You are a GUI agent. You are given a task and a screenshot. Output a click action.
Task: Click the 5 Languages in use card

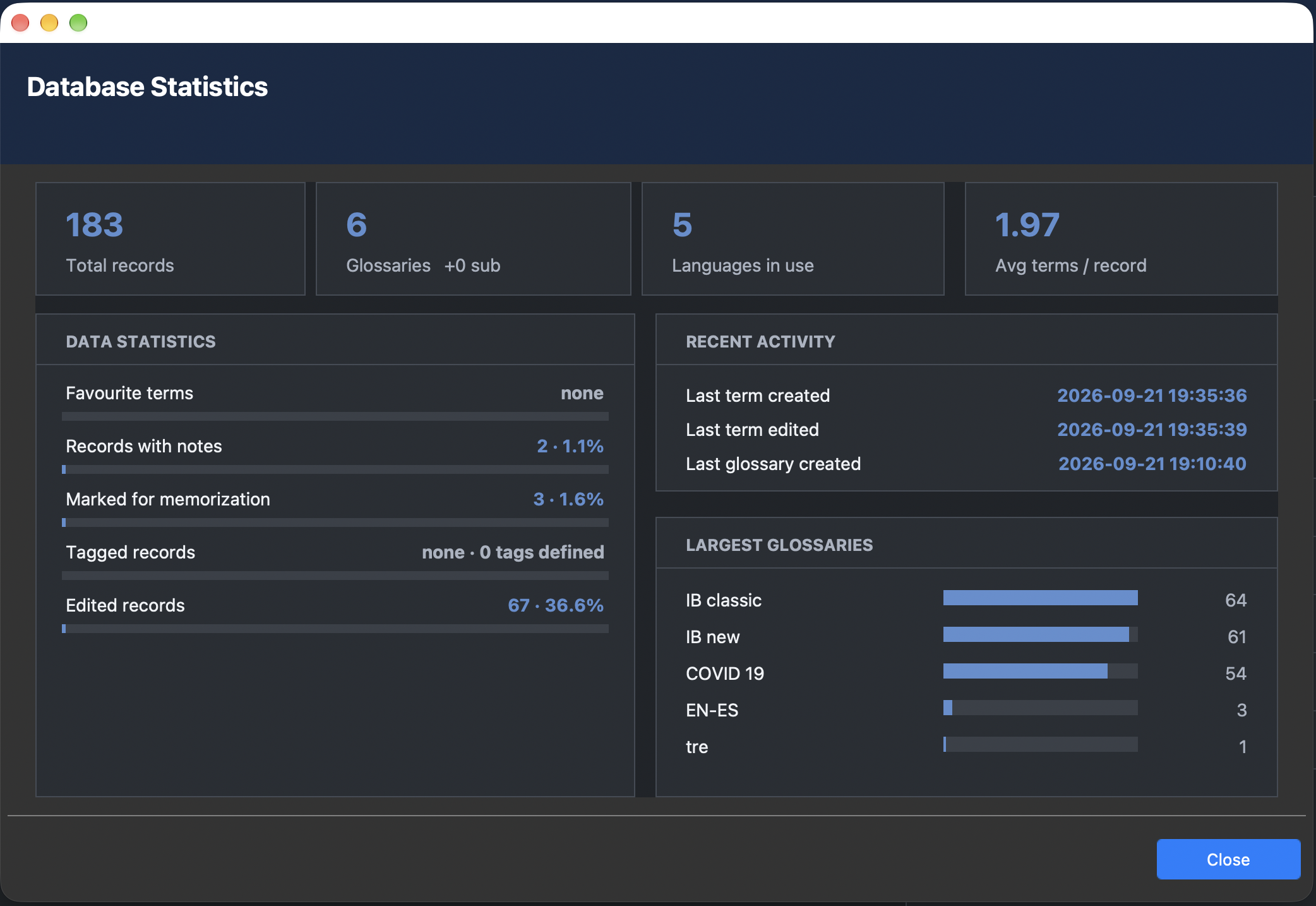pos(793,239)
